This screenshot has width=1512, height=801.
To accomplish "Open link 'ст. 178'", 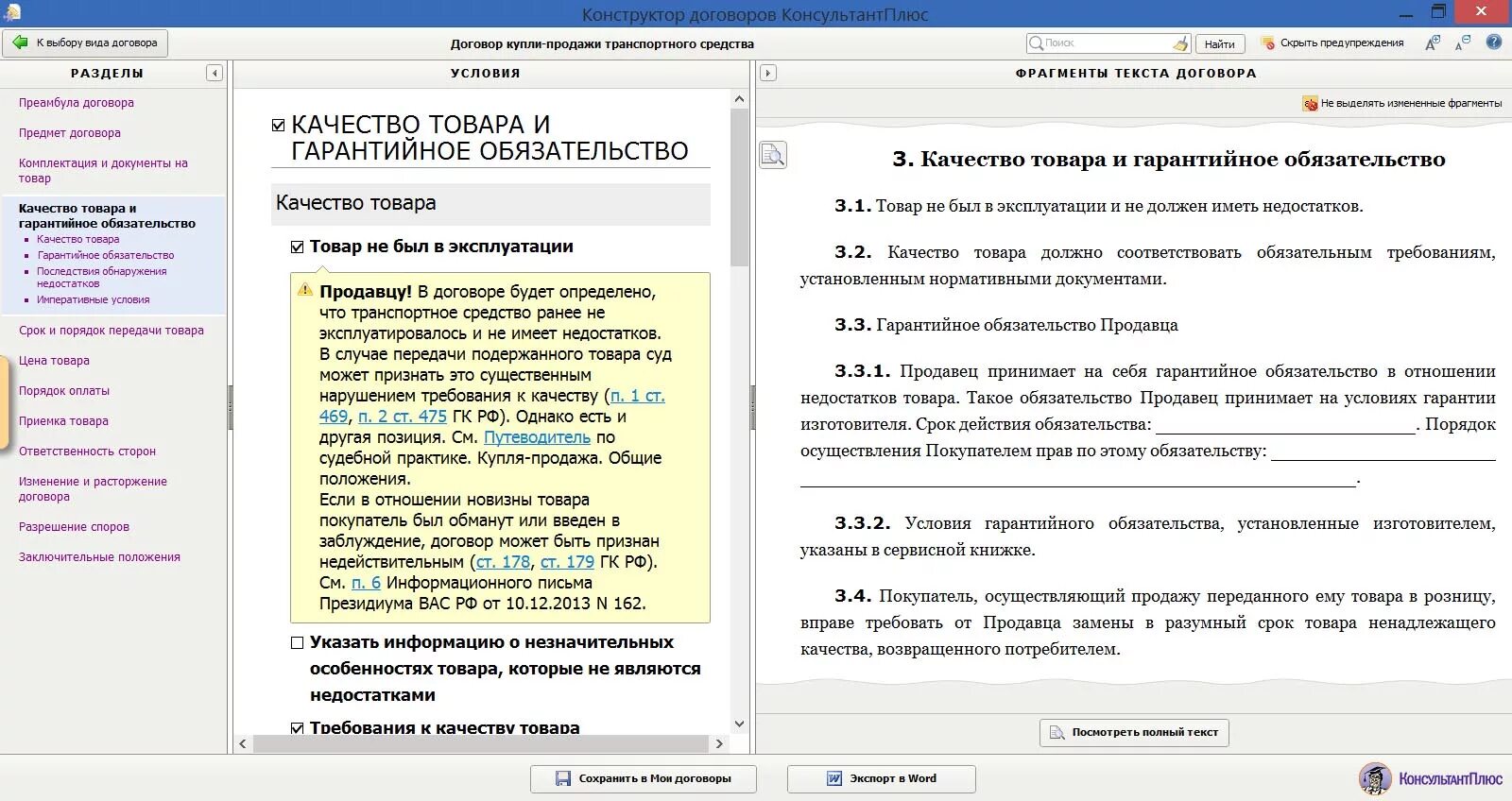I will click(503, 562).
